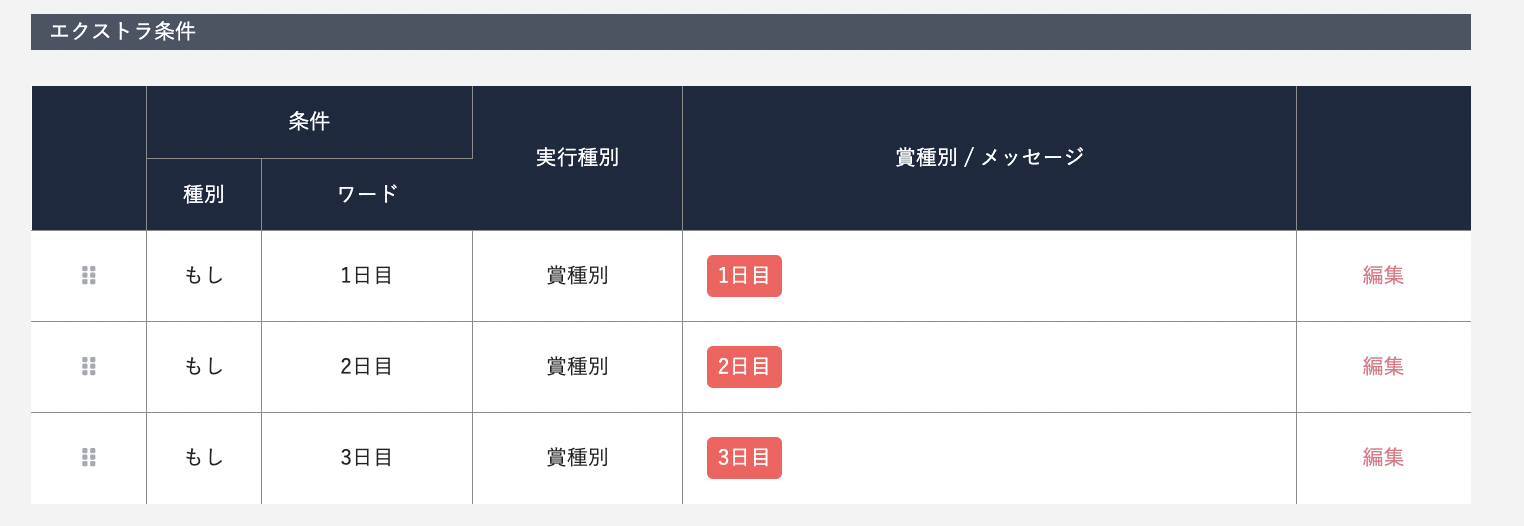Click もし in the third row
The width and height of the screenshot is (1524, 526).
coord(204,458)
